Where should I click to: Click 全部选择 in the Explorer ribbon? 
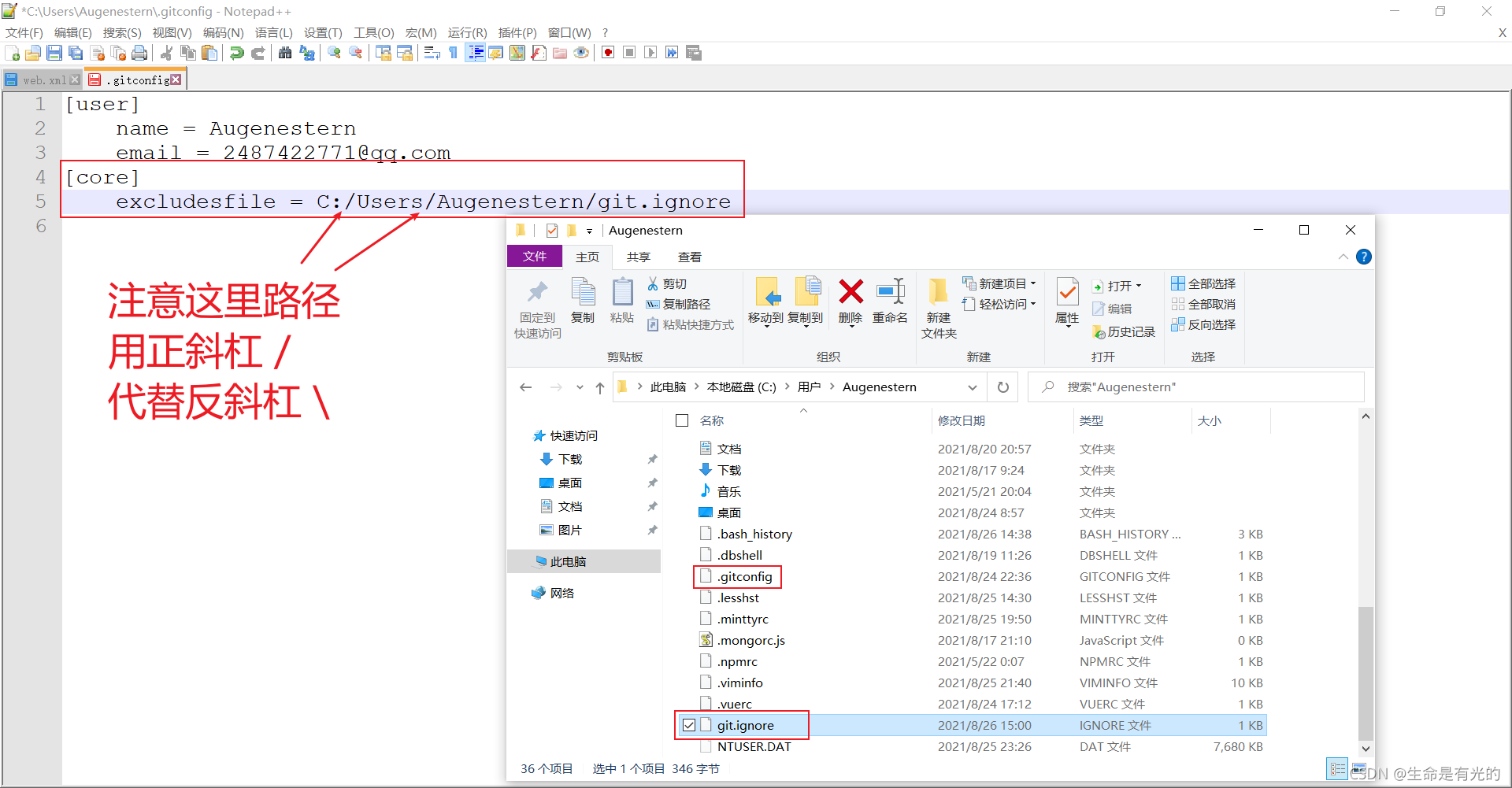point(1203,283)
